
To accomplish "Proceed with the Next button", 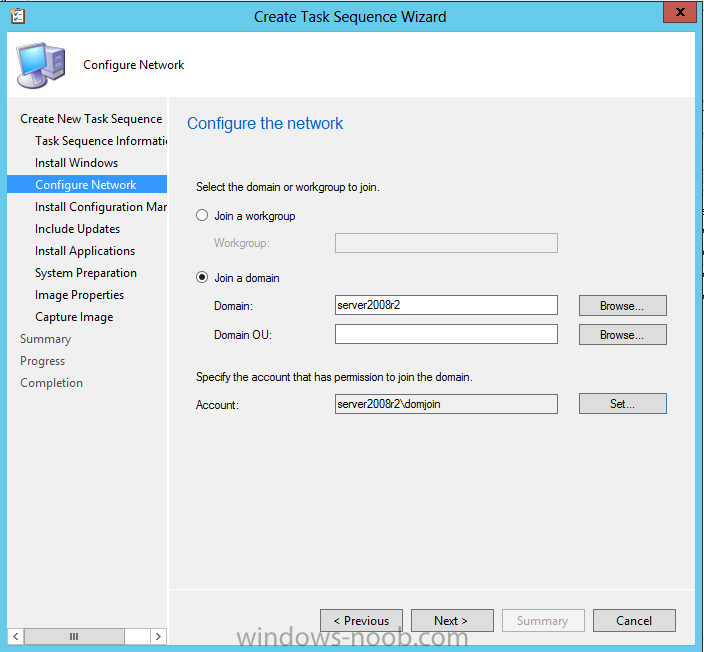I will [452, 621].
